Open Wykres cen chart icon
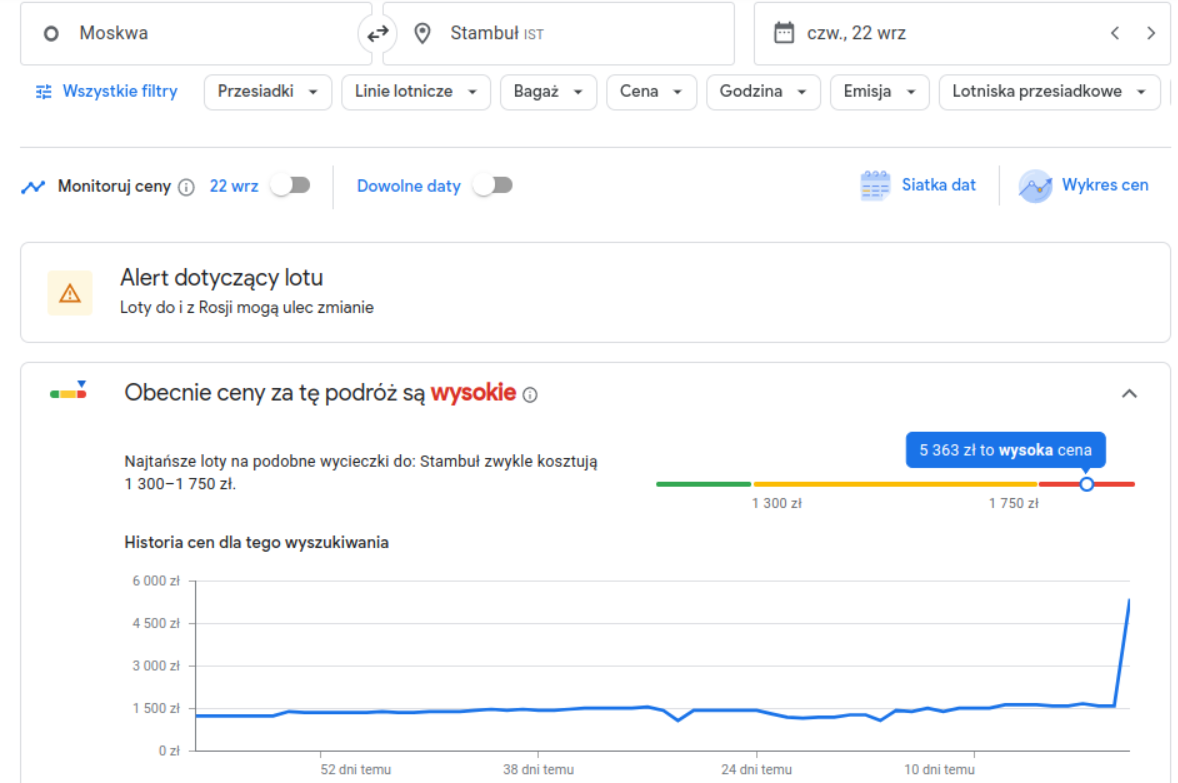 pyautogui.click(x=1035, y=186)
